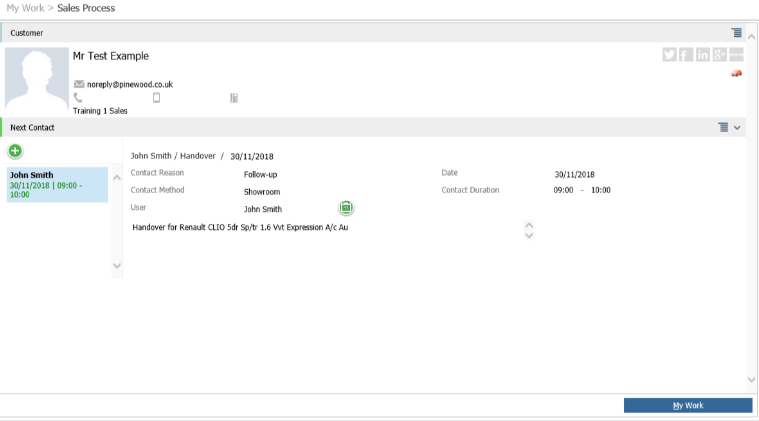
Task: Click the John Smith user field value
Action: 263,209
